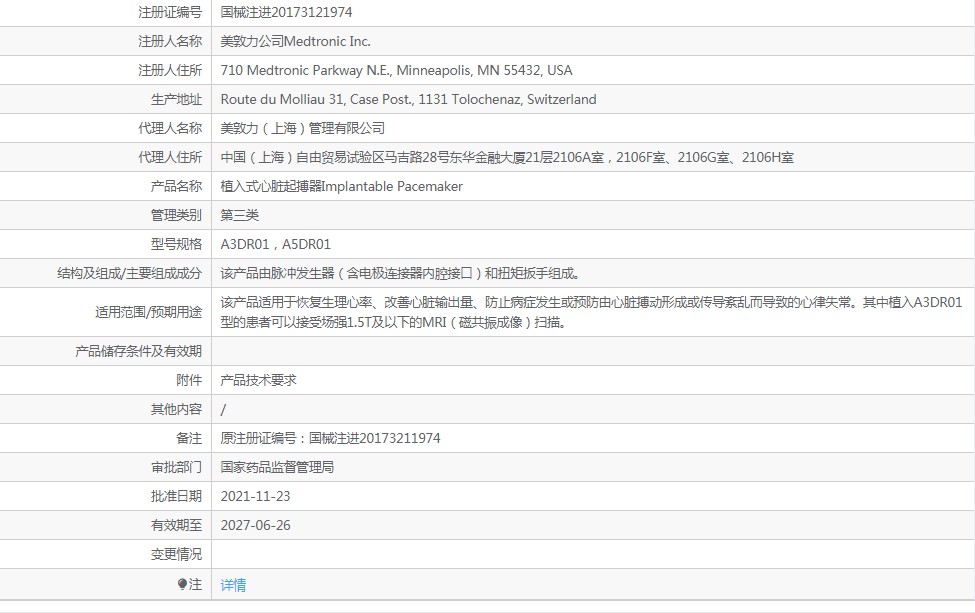Image resolution: width=975 pixels, height=613 pixels.
Task: Select management class value 第三类
Action: pos(239,216)
